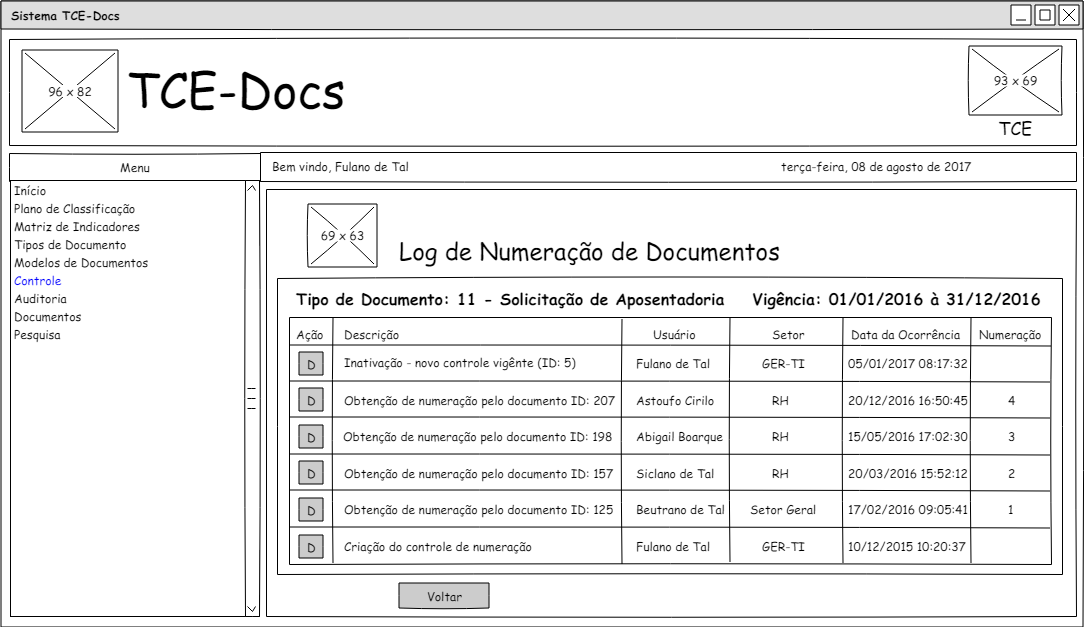Select Plano de Classificação menu item

coord(74,209)
